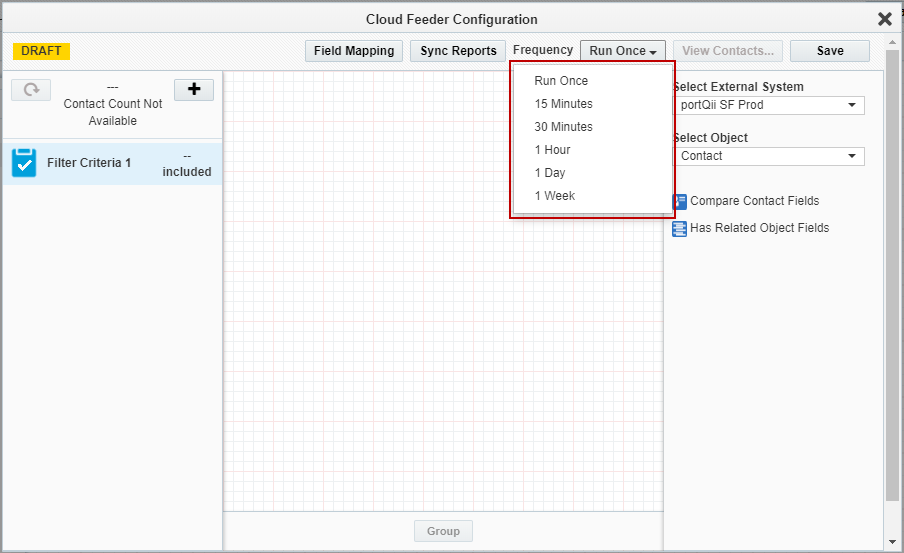Choose 15 Minutes frequency option
This screenshot has width=904, height=553.
(x=563, y=104)
